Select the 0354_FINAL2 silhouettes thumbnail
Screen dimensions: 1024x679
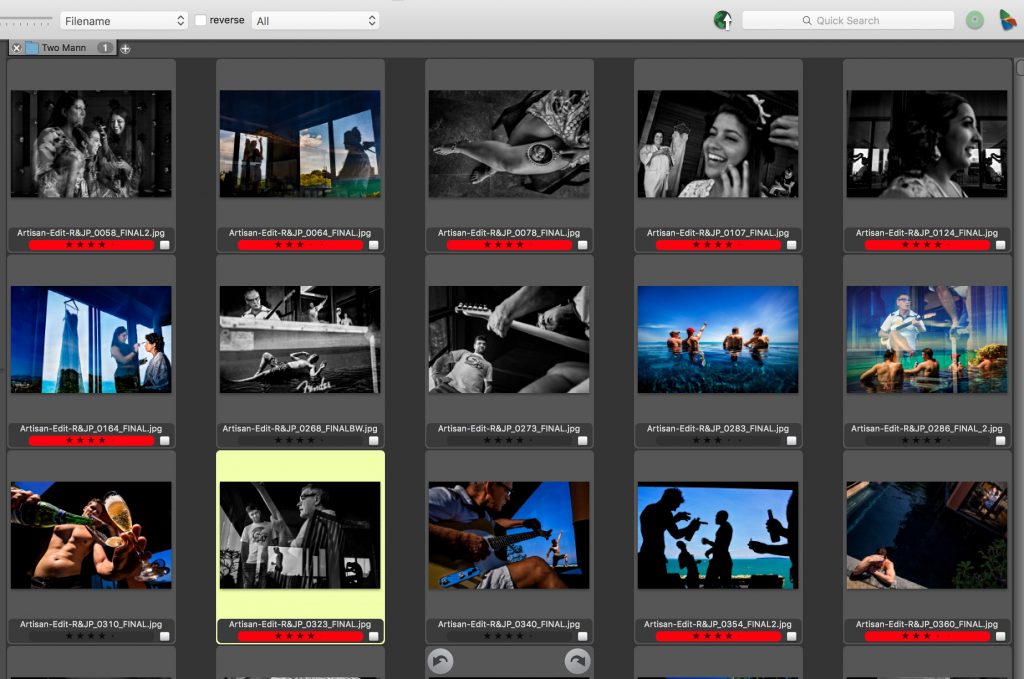718,535
